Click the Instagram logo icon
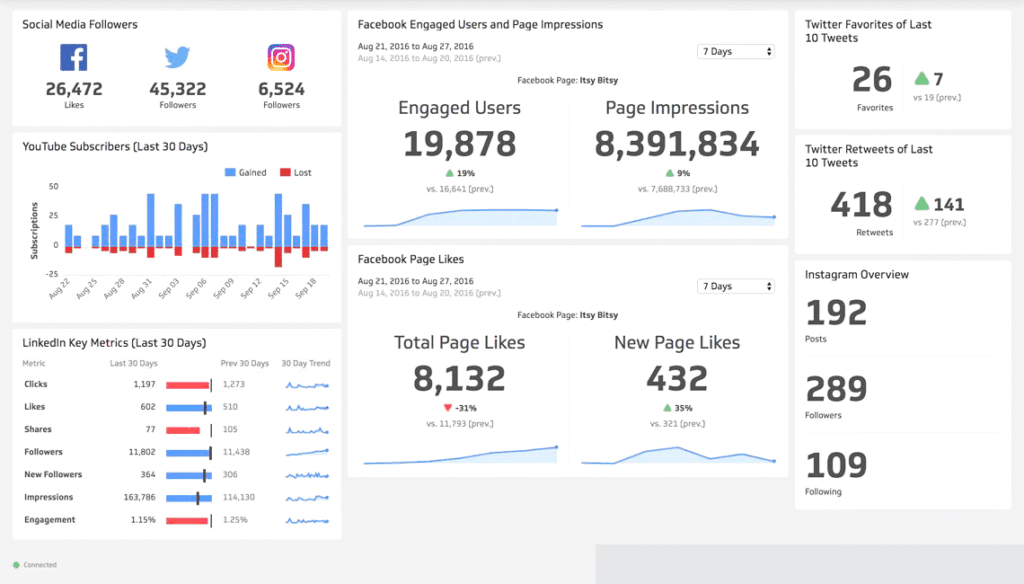 pos(281,58)
